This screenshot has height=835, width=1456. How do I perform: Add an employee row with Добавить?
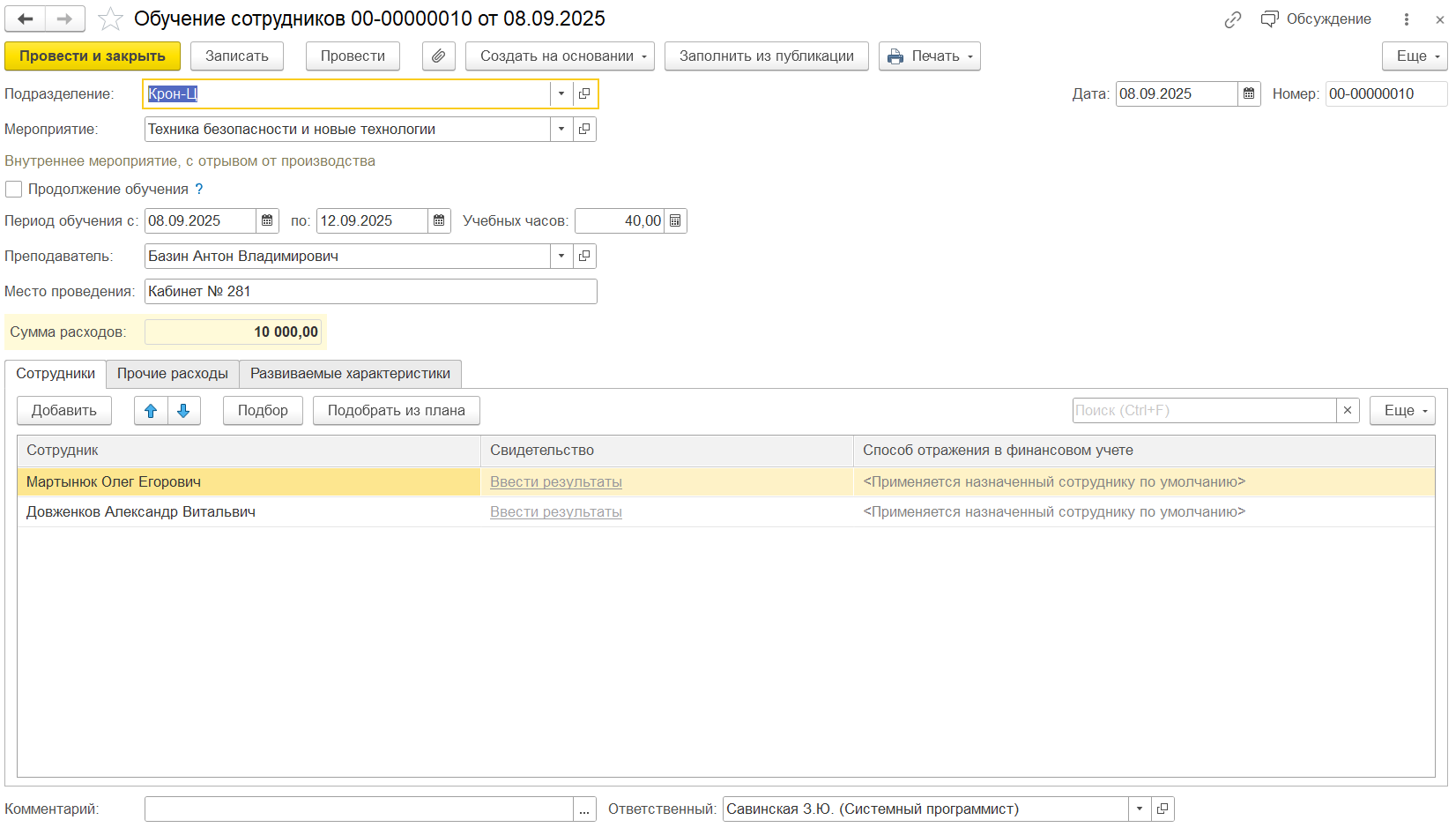click(x=64, y=411)
